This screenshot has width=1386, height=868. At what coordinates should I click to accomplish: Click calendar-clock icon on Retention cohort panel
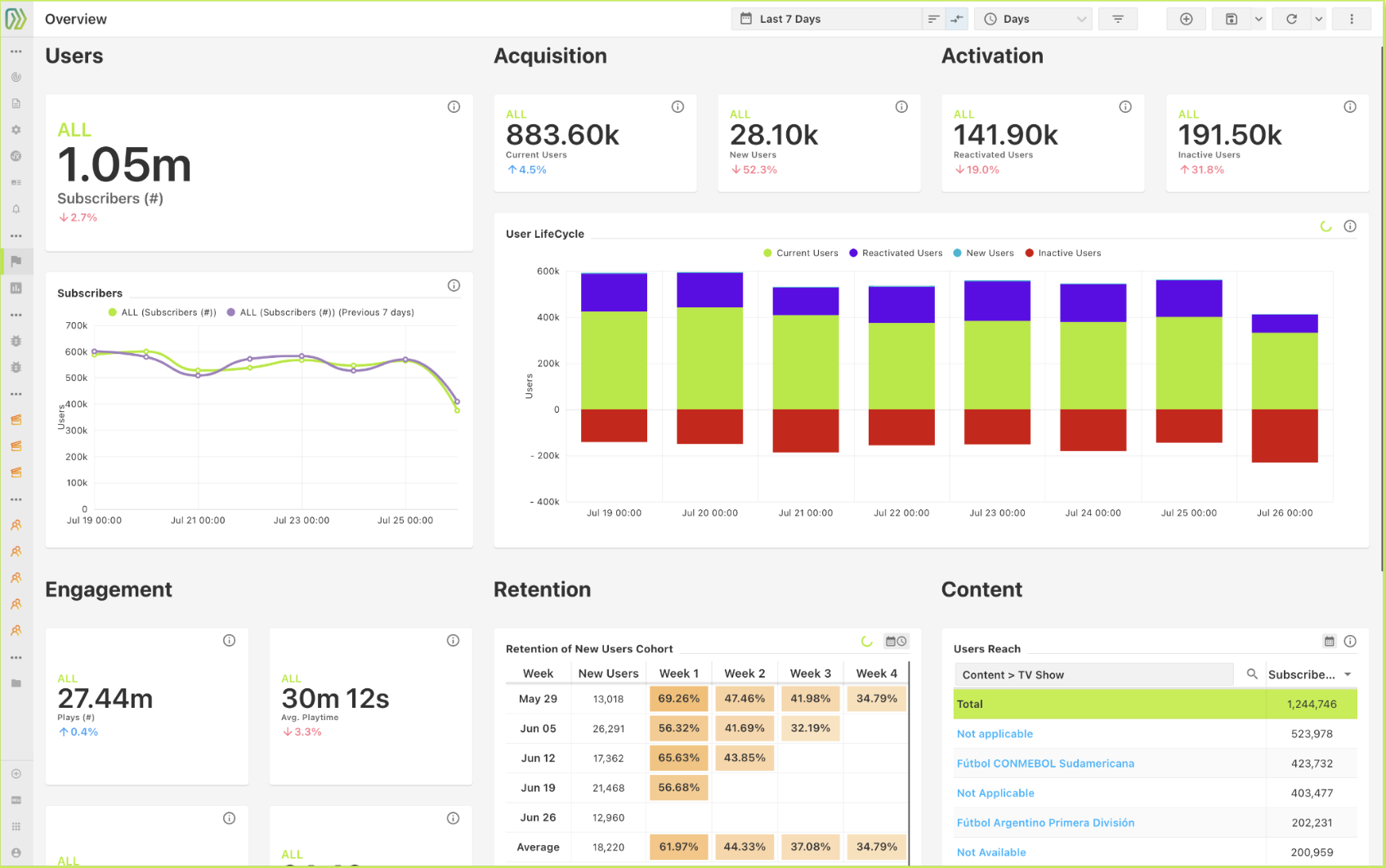(896, 642)
